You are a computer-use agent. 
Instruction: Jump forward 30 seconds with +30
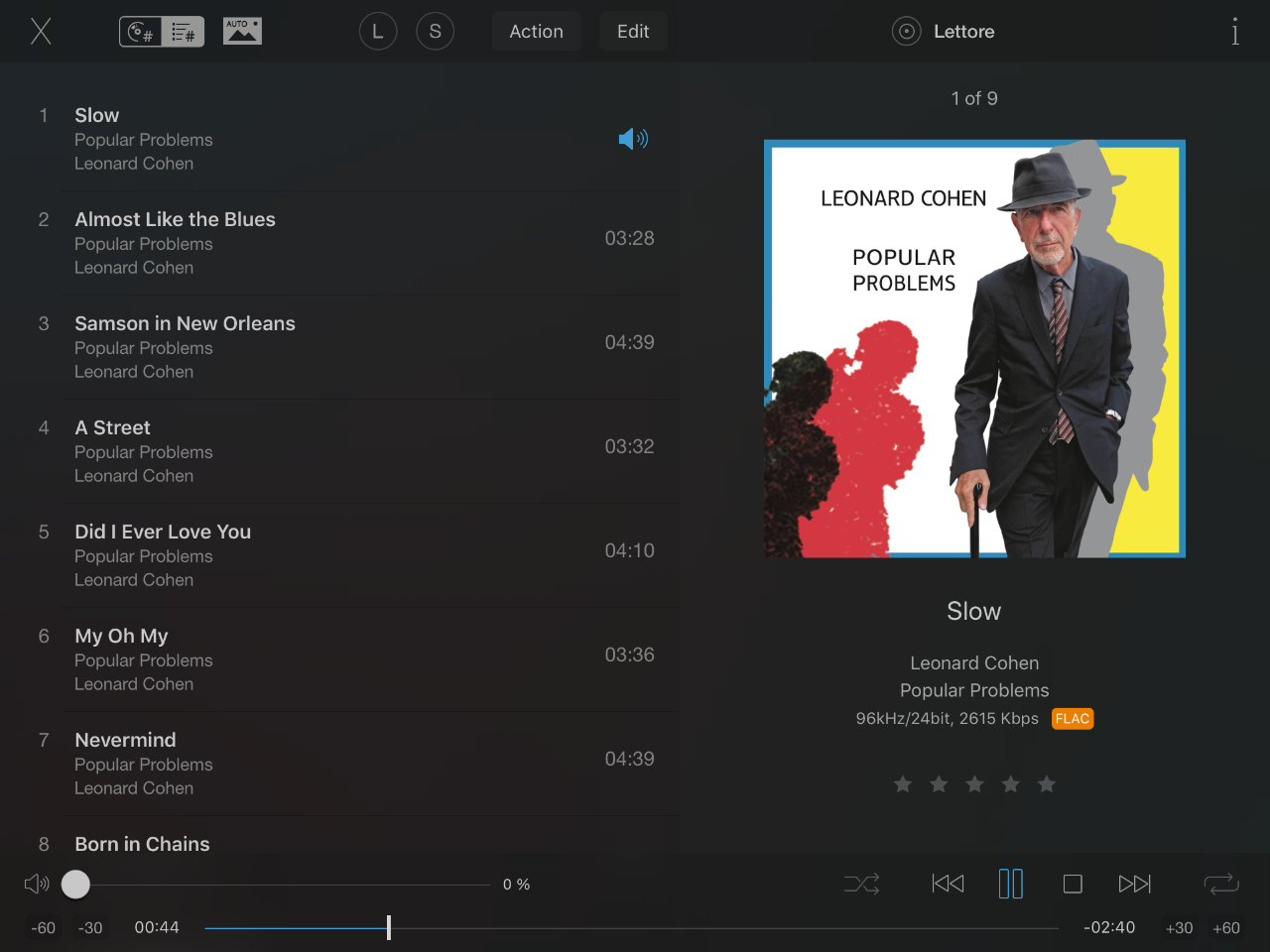pos(1179,928)
